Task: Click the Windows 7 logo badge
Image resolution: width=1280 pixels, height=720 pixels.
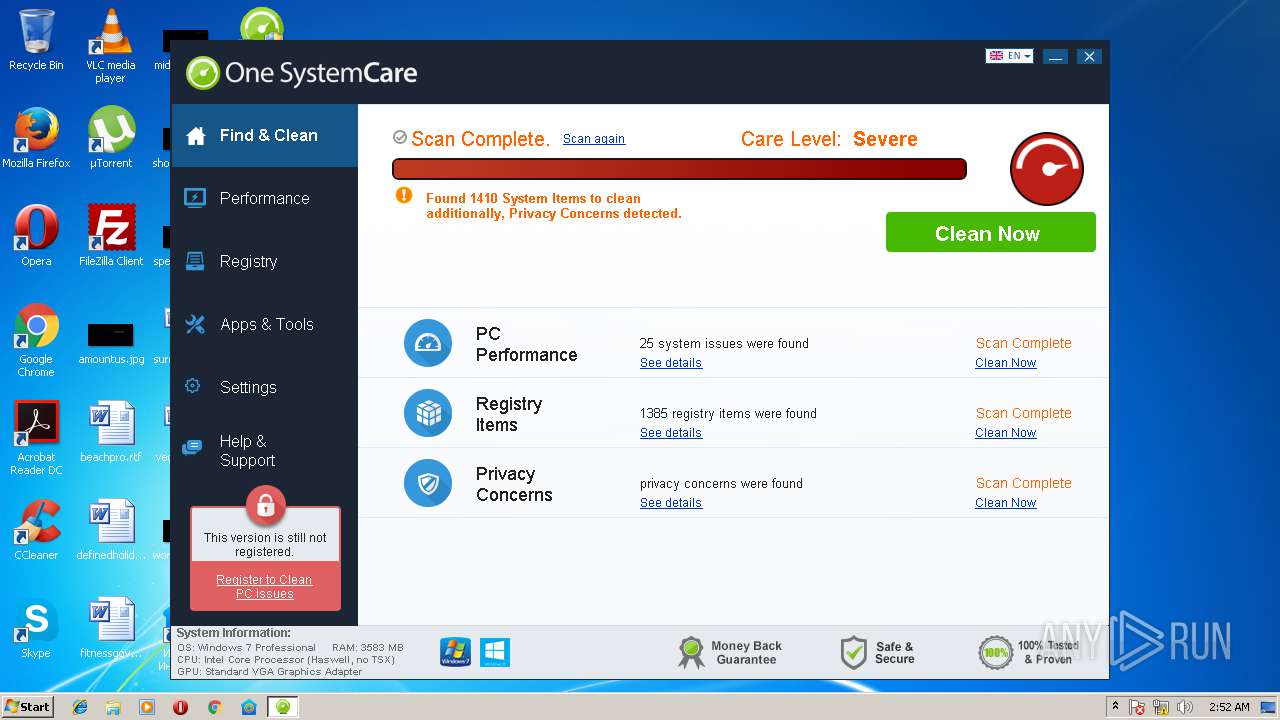Action: [x=455, y=652]
